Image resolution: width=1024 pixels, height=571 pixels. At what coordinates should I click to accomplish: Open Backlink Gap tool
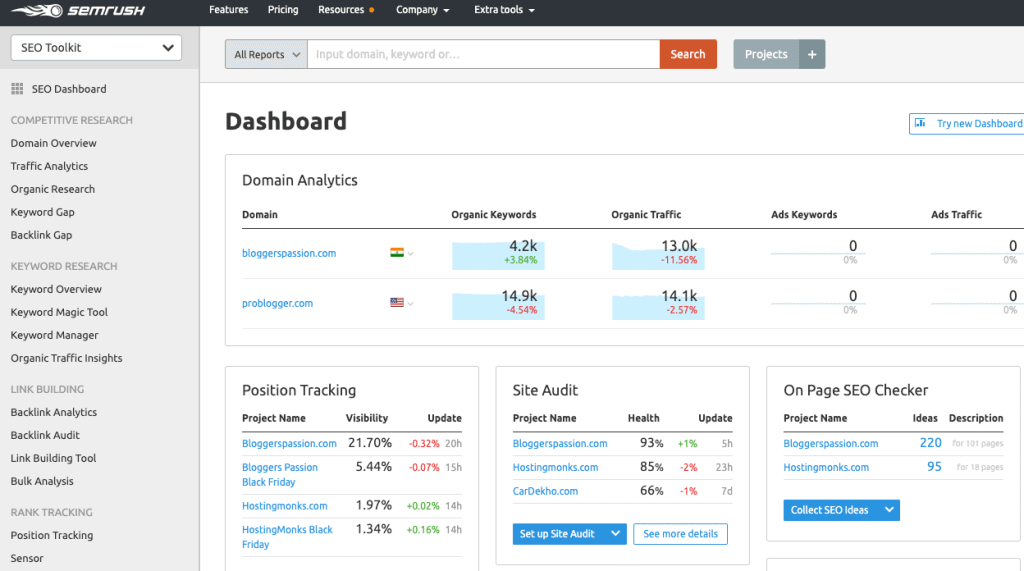pyautogui.click(x=41, y=235)
